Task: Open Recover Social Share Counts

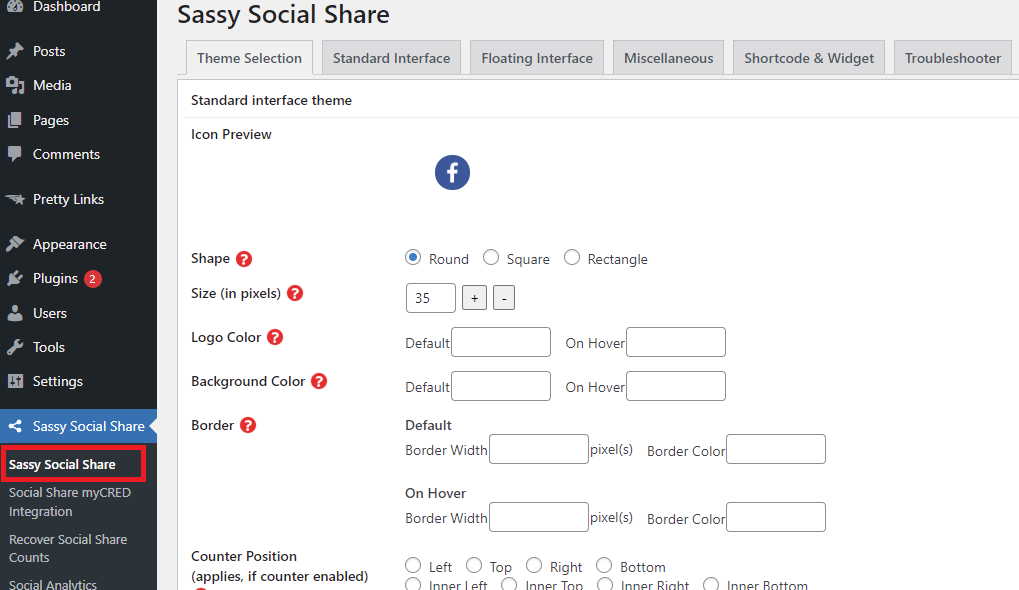Action: pos(68,548)
